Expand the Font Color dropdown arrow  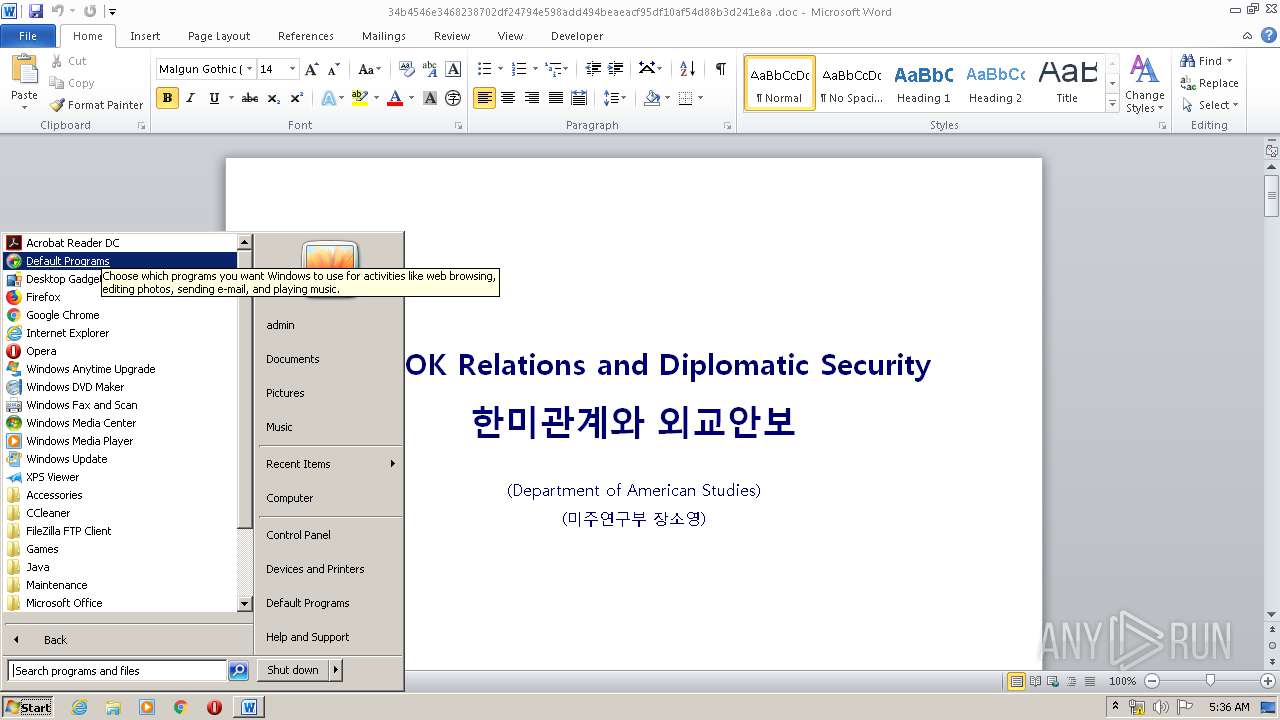tap(411, 98)
